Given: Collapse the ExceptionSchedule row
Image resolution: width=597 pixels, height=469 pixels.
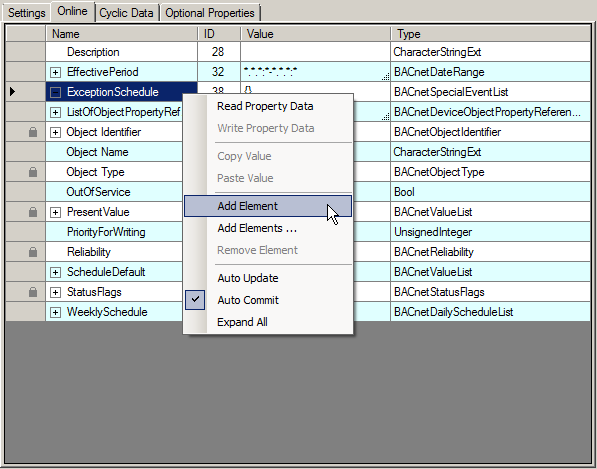Looking at the screenshot, I should pos(56,92).
